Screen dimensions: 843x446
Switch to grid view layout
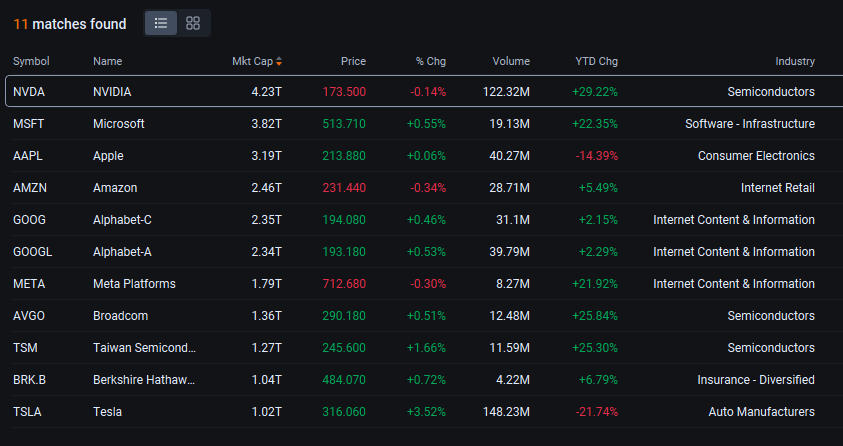[x=193, y=23]
